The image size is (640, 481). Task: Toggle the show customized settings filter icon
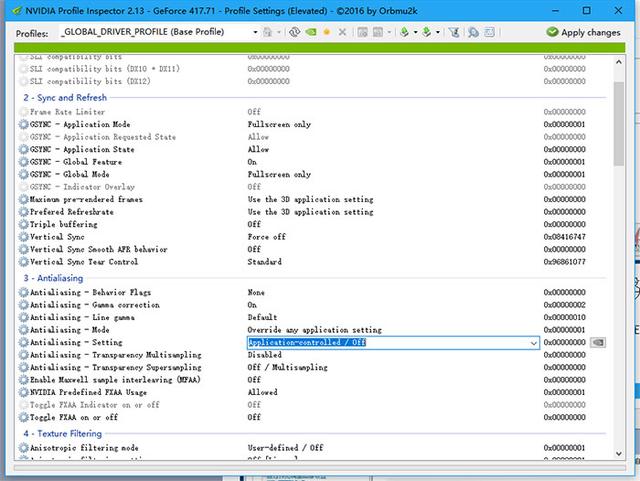(454, 32)
